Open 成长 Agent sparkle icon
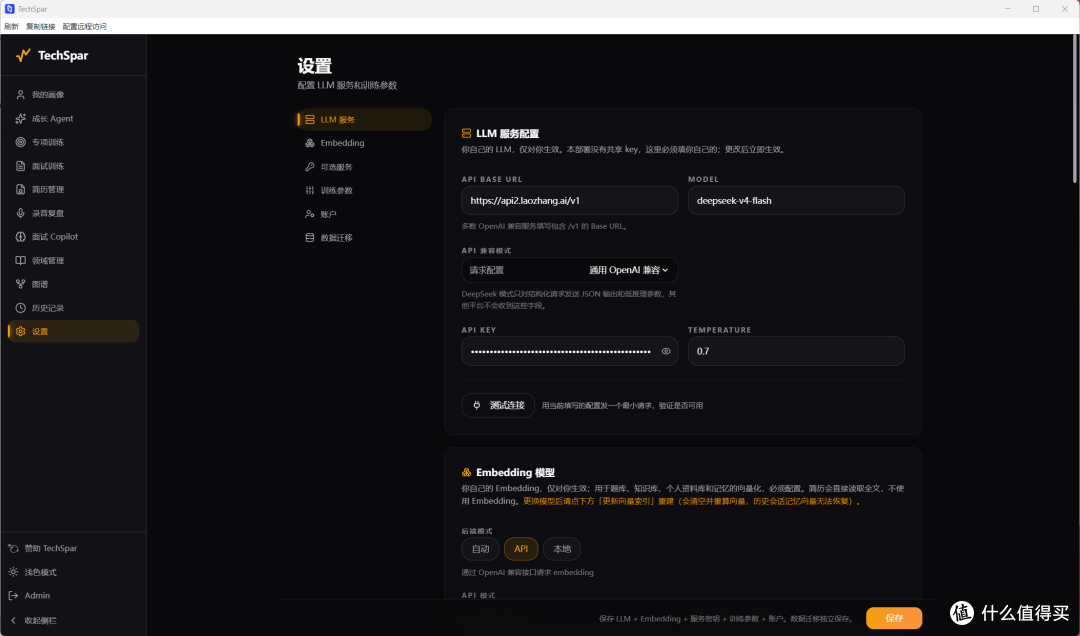The image size is (1080, 636). (x=21, y=119)
